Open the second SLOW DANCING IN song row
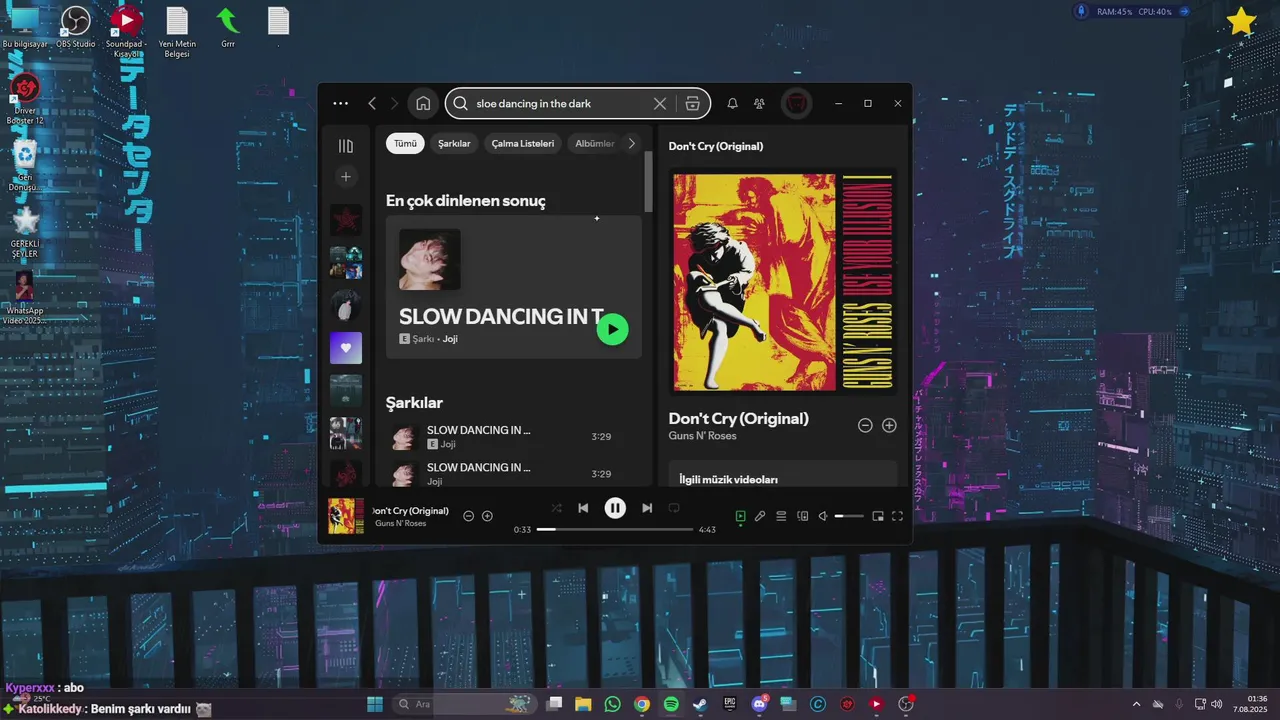This screenshot has height=720, width=1280. pos(515,473)
